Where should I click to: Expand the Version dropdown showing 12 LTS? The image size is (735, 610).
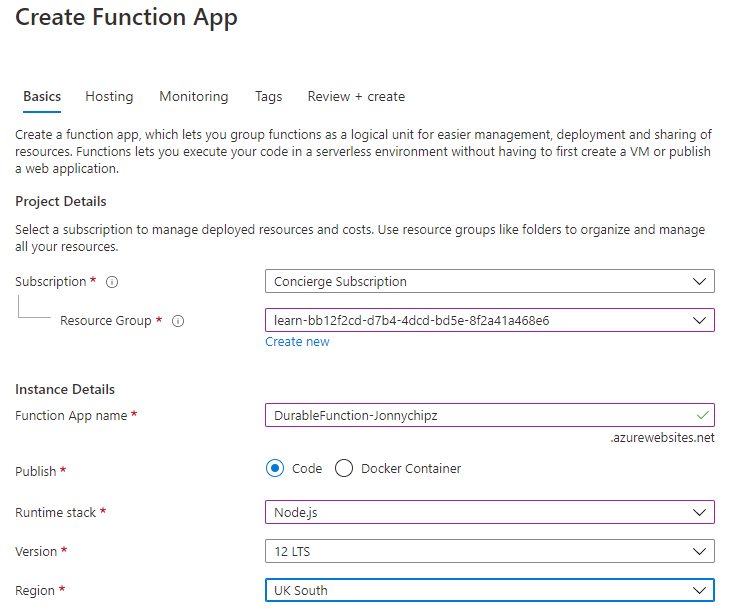pyautogui.click(x=489, y=551)
